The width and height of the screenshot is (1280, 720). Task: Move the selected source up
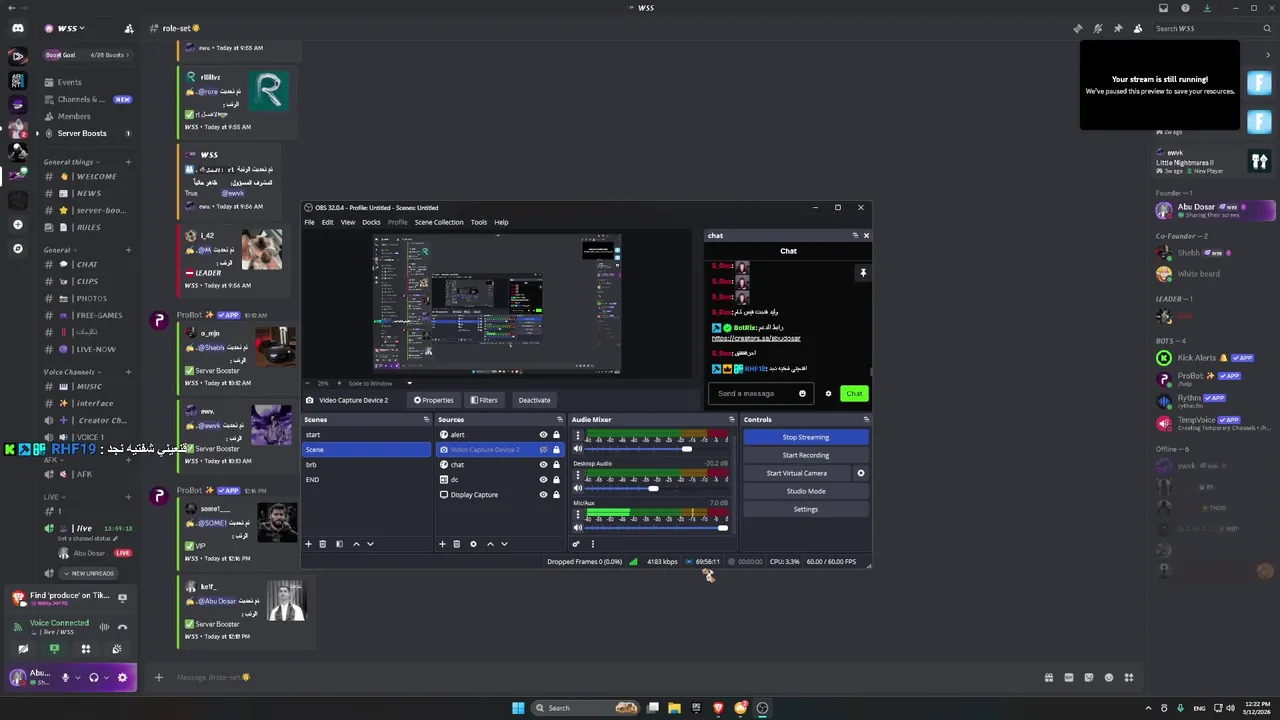point(490,544)
